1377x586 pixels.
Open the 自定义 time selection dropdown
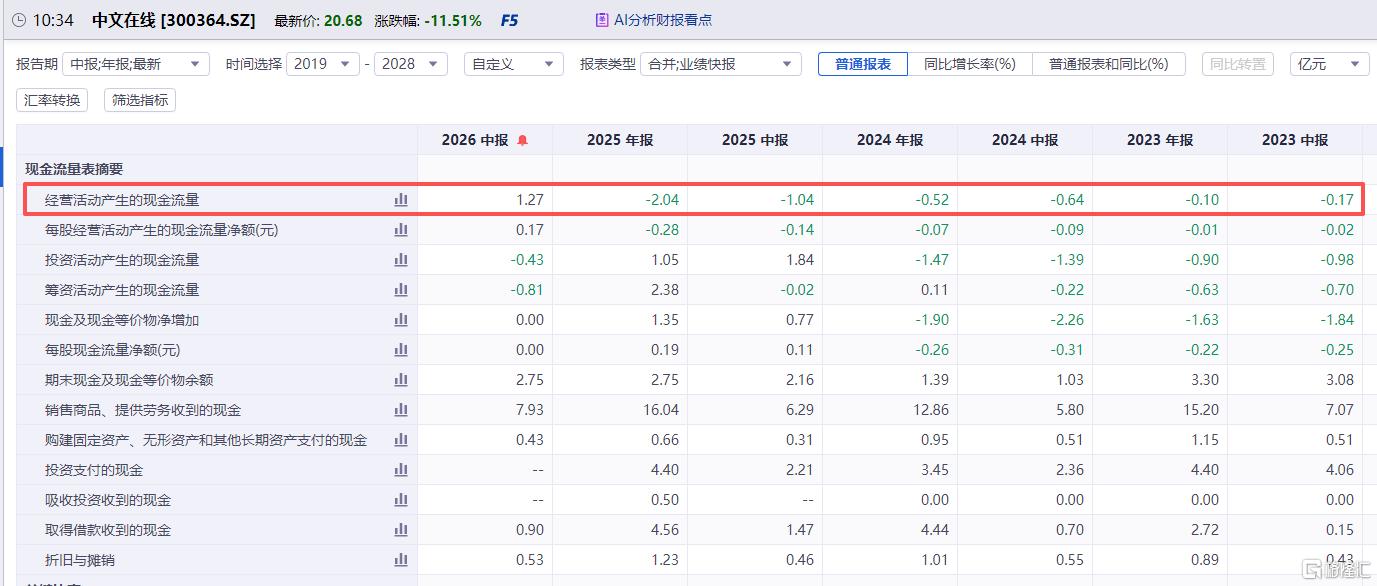point(514,64)
